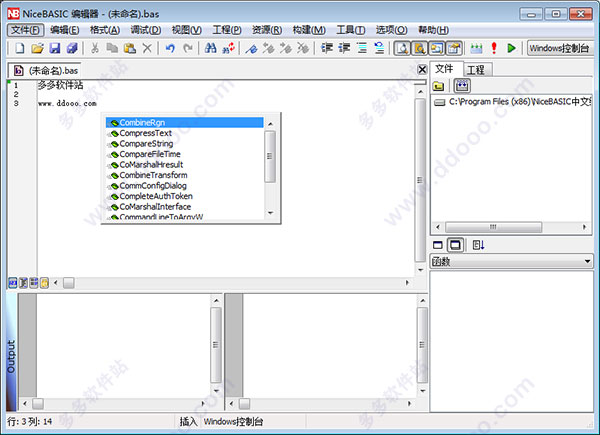Image resolution: width=600 pixels, height=435 pixels.
Task: Select the C:\Program Files (x86) drive entry
Action: [x=513, y=102]
